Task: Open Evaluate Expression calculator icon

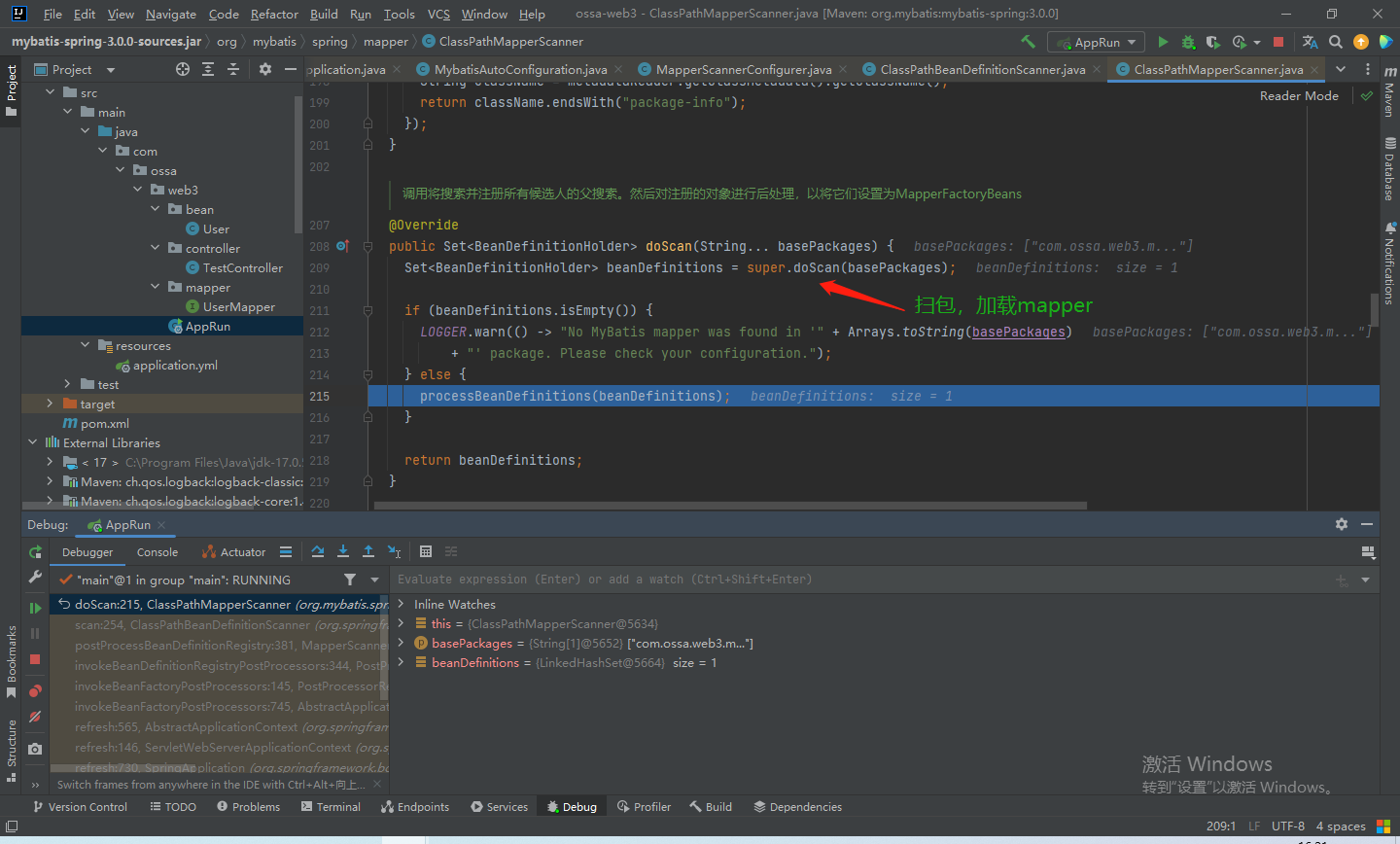Action: tap(426, 551)
